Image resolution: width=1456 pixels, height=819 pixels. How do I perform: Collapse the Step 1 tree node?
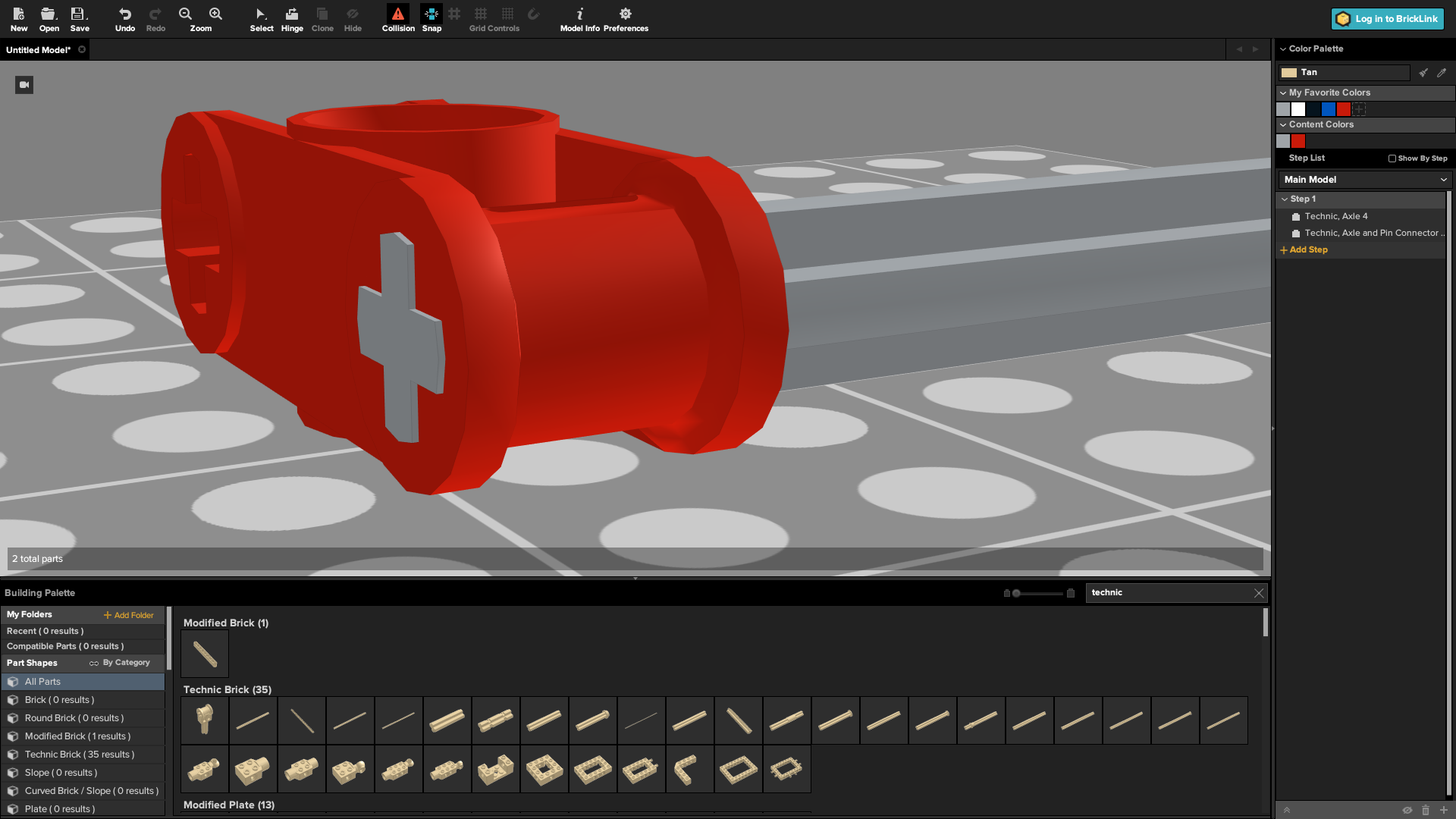(1285, 199)
